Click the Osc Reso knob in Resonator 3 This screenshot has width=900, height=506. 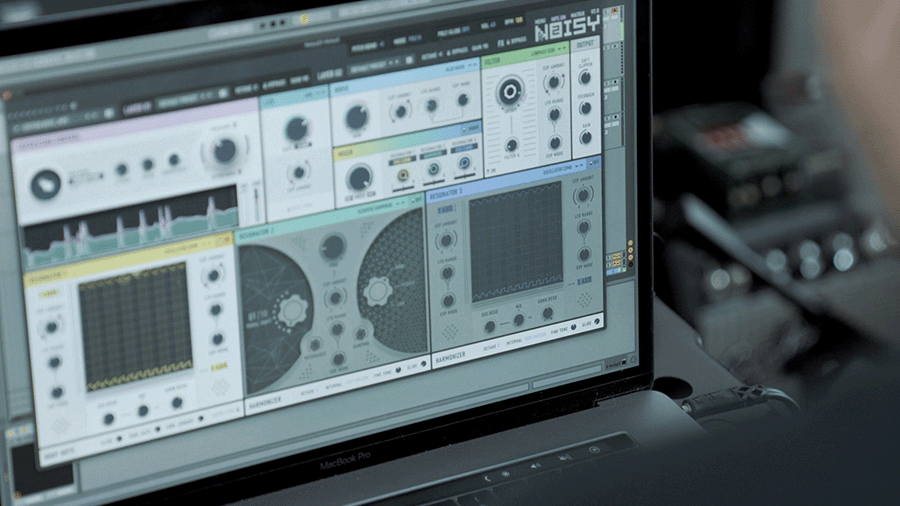489,326
